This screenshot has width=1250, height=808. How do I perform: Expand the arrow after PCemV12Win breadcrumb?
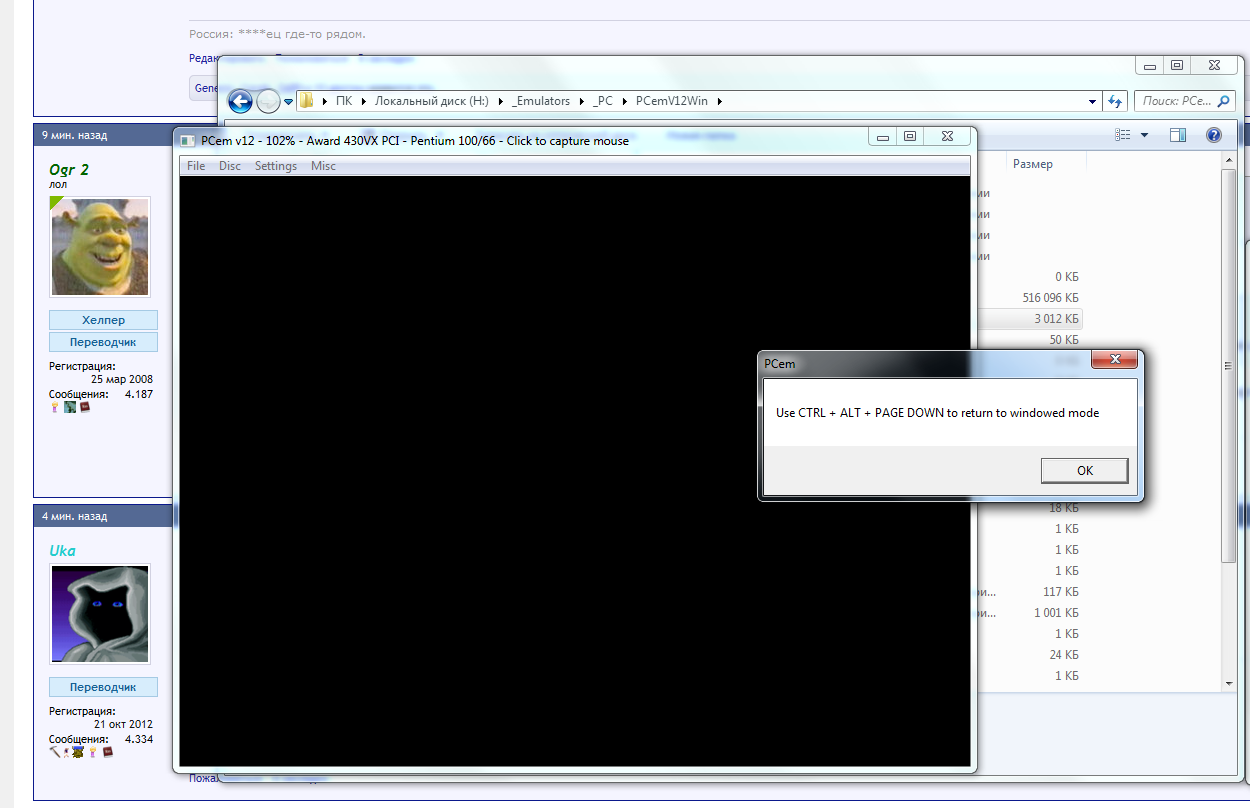718,101
